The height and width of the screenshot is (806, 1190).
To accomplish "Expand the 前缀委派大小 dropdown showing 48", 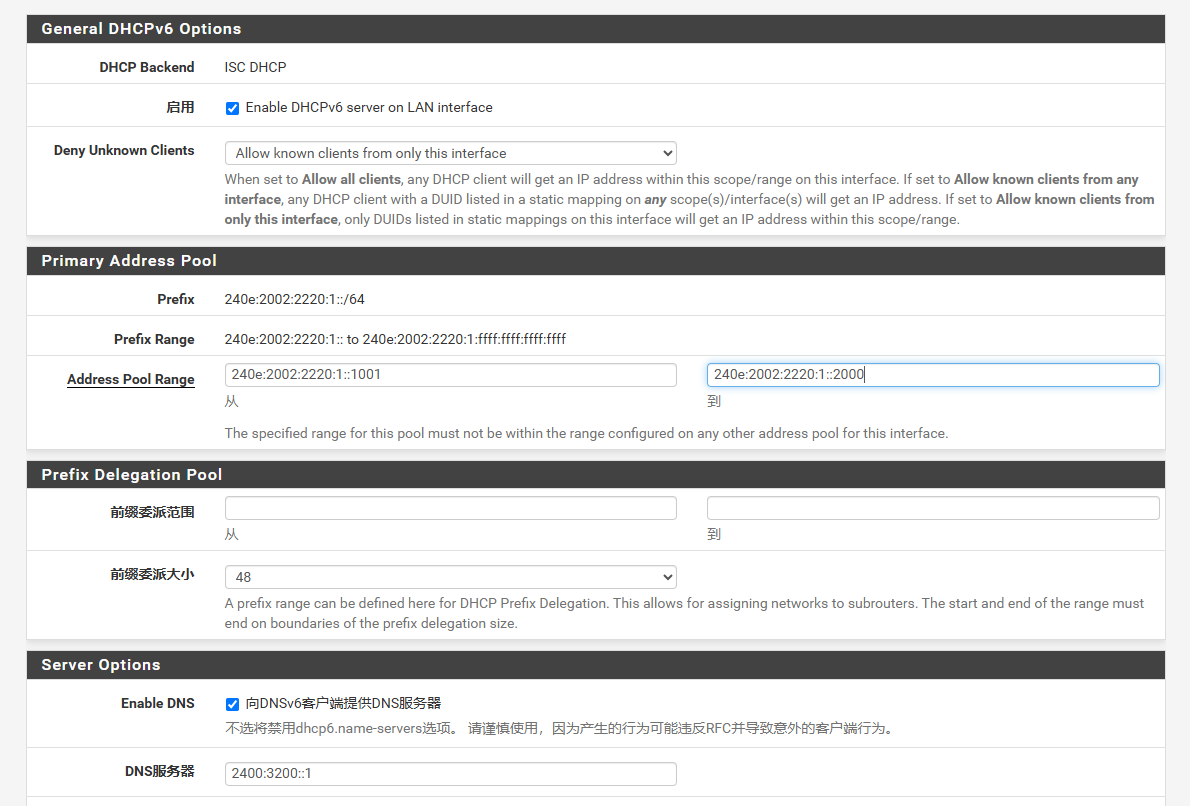I will point(450,577).
